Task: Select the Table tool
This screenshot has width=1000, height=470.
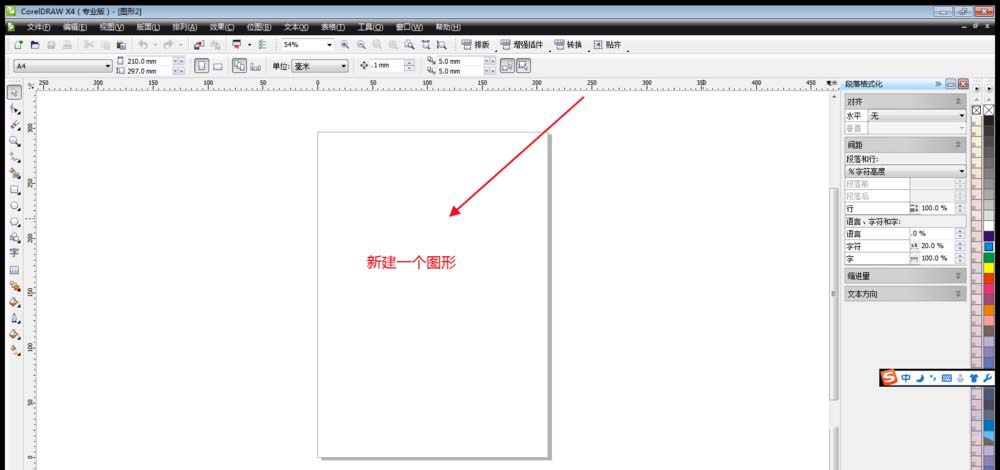Action: [15, 270]
